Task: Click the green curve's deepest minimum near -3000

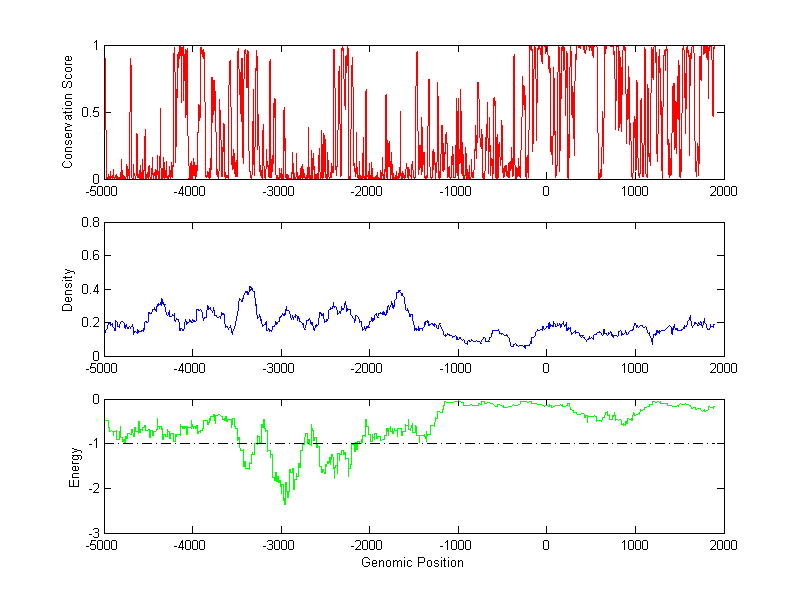Action: [285, 503]
